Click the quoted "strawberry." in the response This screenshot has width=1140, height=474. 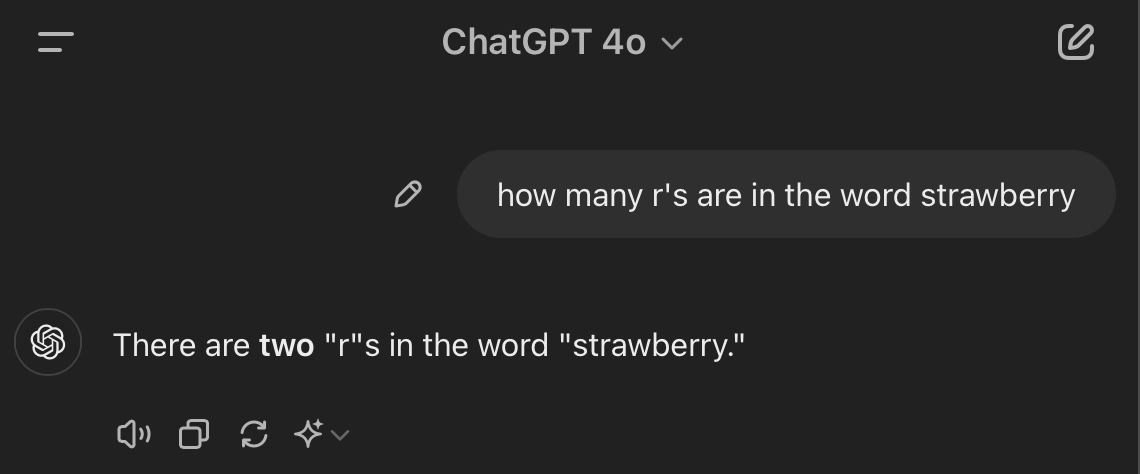(x=652, y=345)
